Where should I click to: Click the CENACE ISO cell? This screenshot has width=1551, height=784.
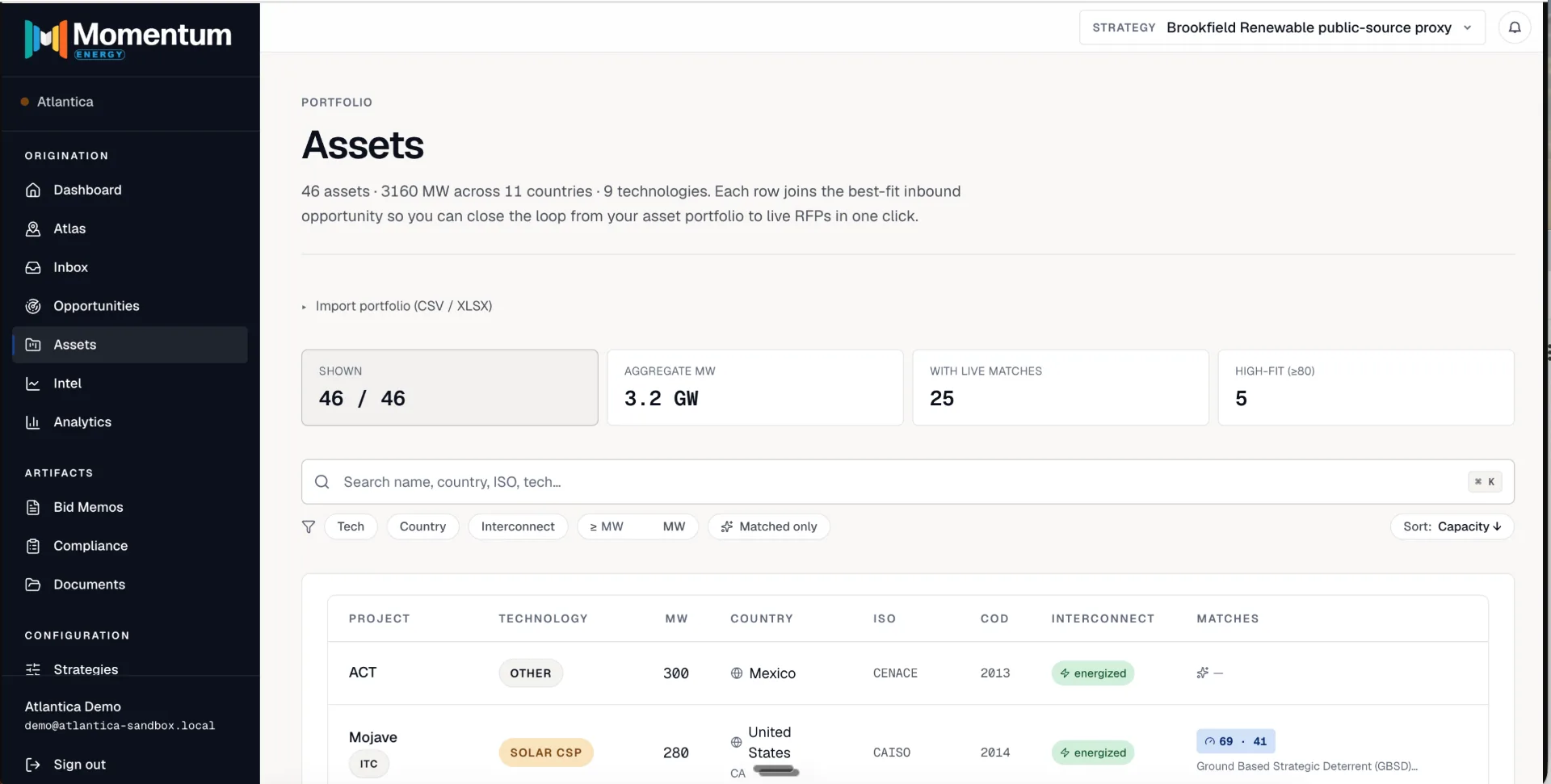point(895,673)
